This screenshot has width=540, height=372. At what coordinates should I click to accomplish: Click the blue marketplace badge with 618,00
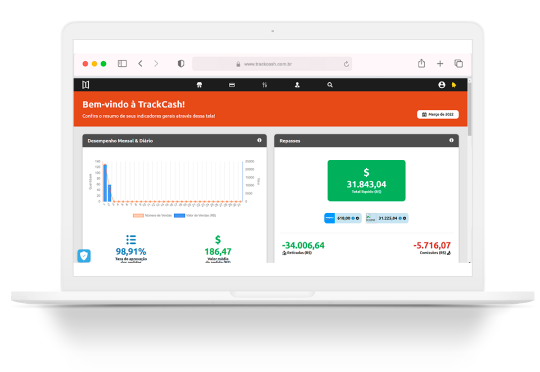(x=343, y=218)
